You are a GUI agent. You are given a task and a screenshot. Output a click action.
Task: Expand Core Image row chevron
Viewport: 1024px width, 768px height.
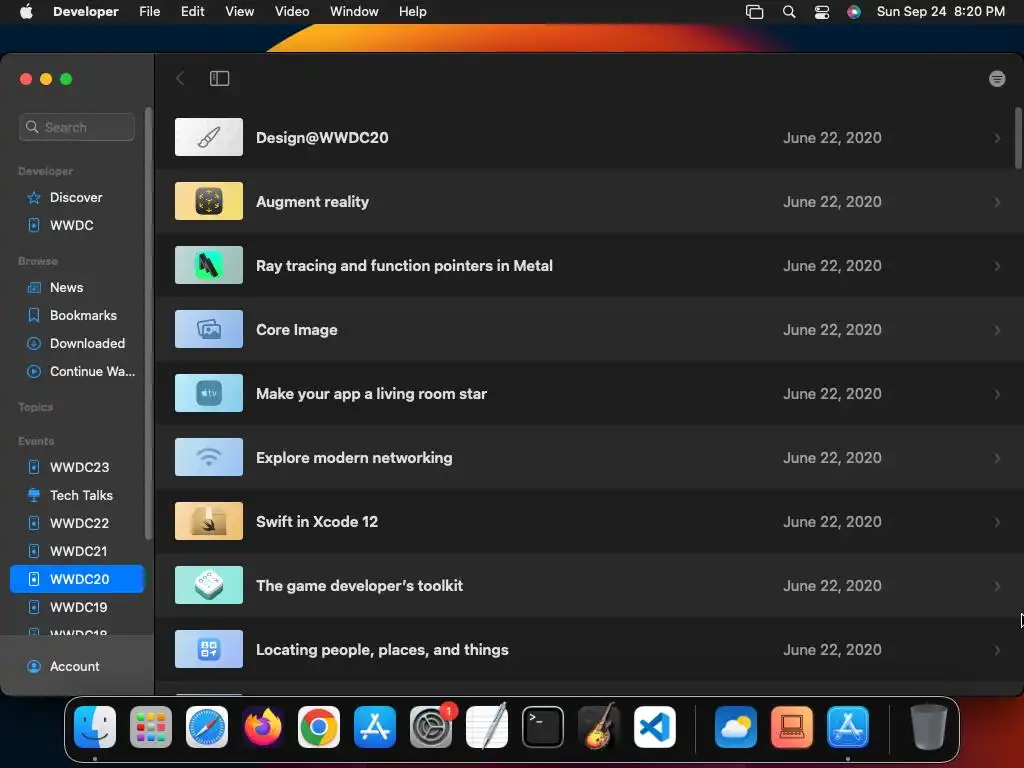pos(997,330)
